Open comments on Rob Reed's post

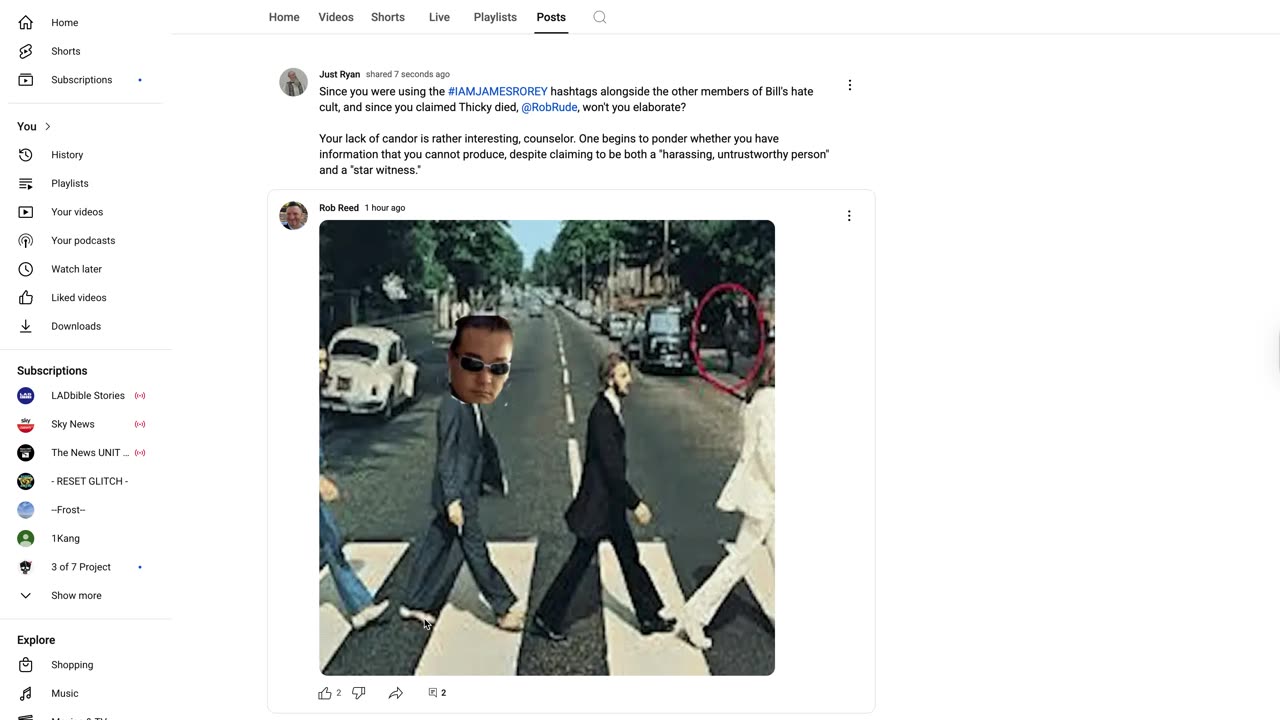pos(437,693)
